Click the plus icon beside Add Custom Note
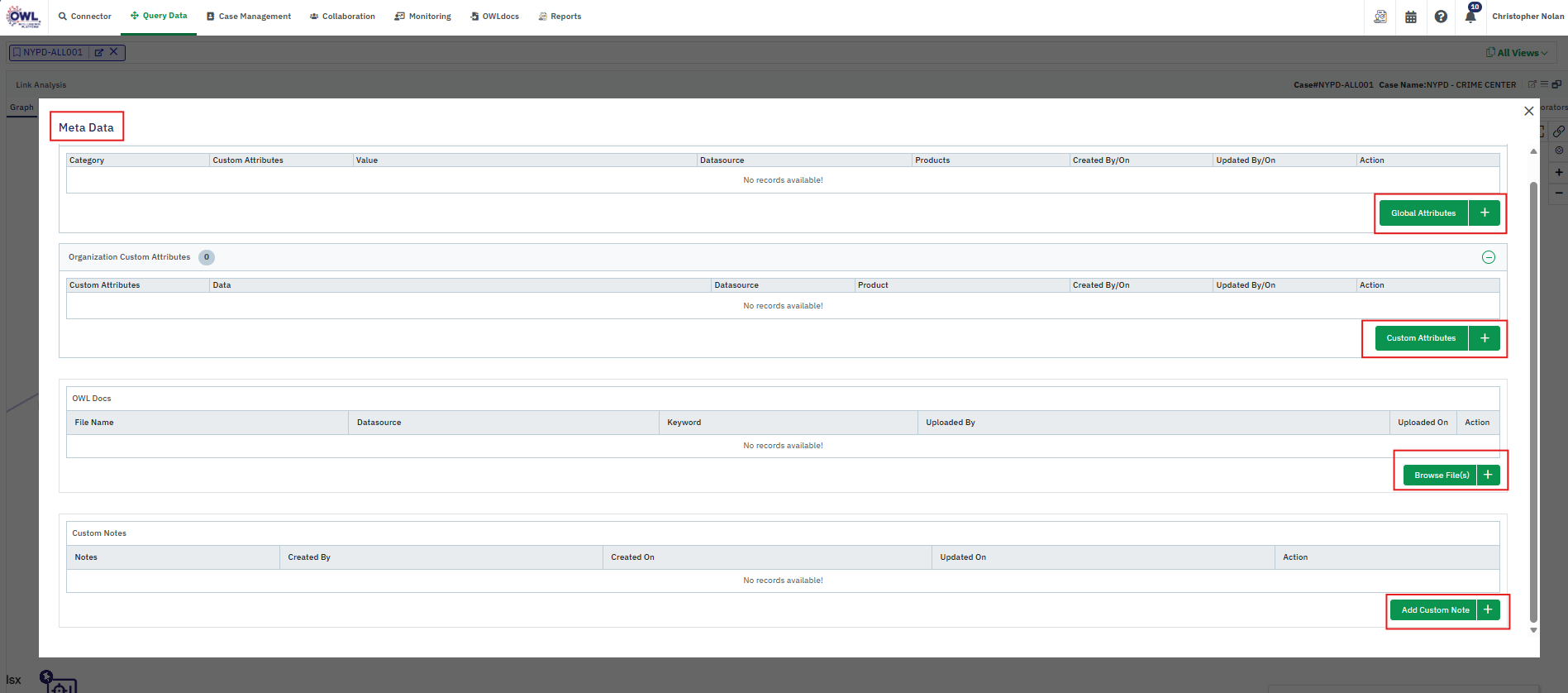Image resolution: width=1568 pixels, height=693 pixels. point(1488,609)
